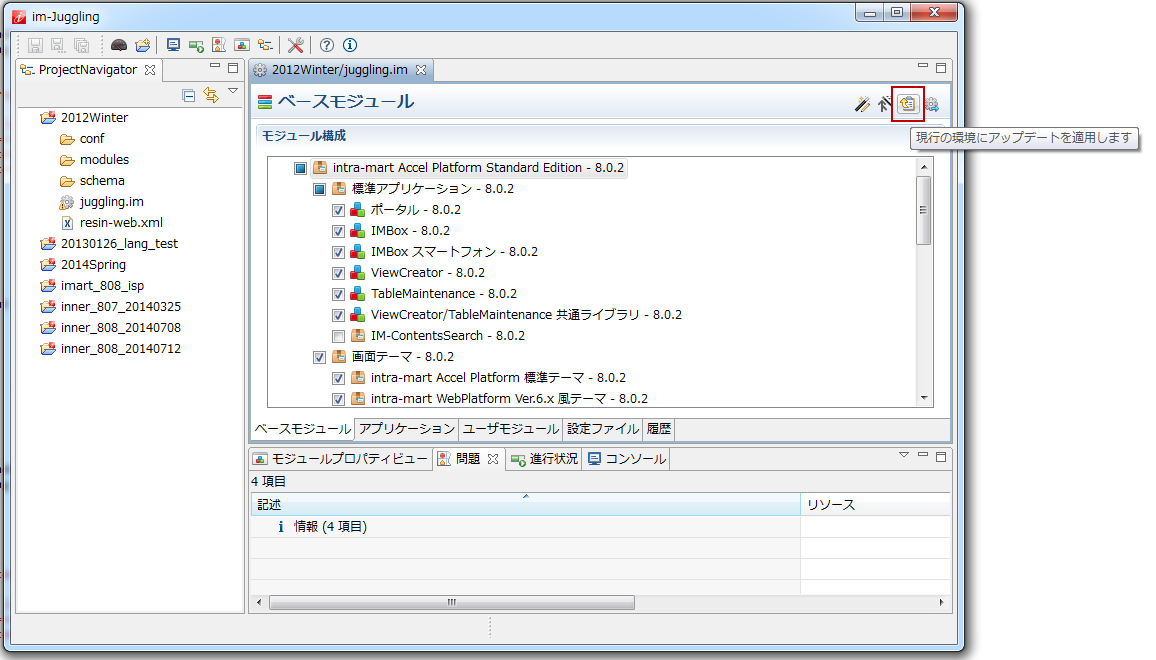Viewport: 1156px width, 660px height.
Task: Click the リソース column header
Action: pyautogui.click(x=875, y=504)
